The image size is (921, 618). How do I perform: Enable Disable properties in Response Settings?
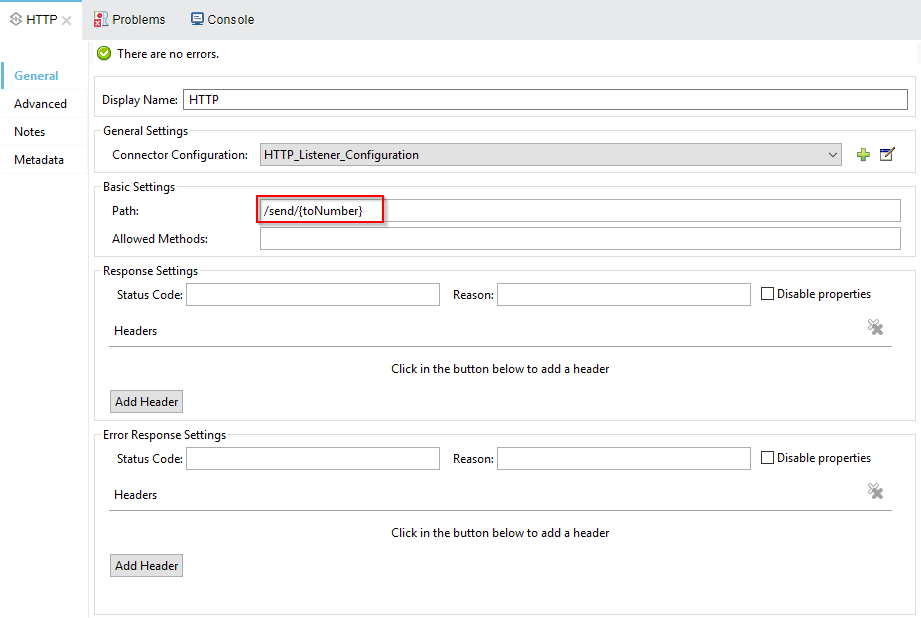coord(767,294)
